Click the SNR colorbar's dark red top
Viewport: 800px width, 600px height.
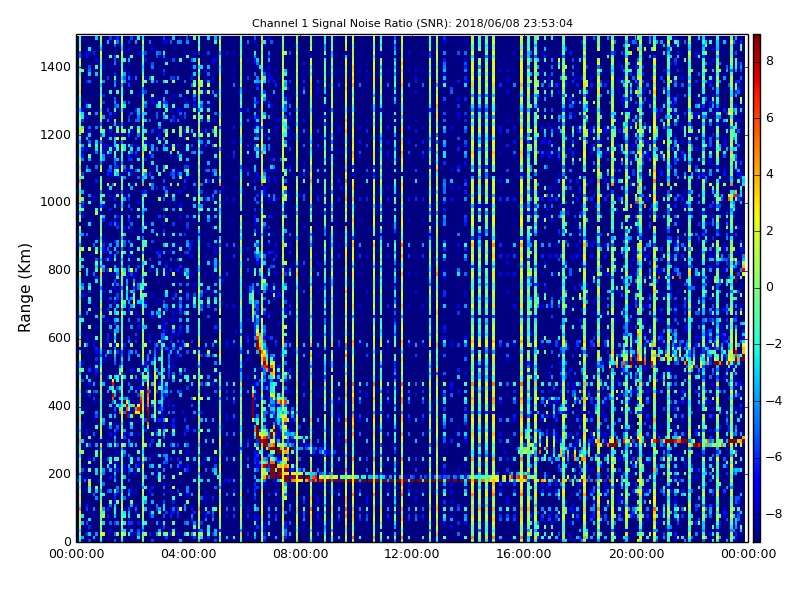pos(757,41)
